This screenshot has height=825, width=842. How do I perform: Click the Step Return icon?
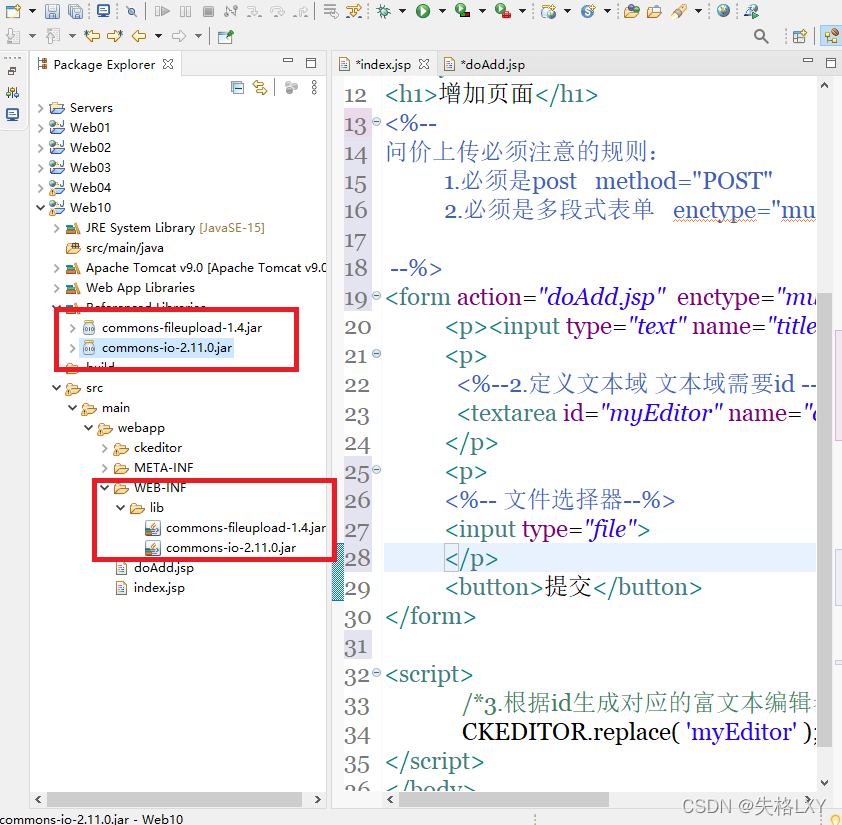(301, 11)
